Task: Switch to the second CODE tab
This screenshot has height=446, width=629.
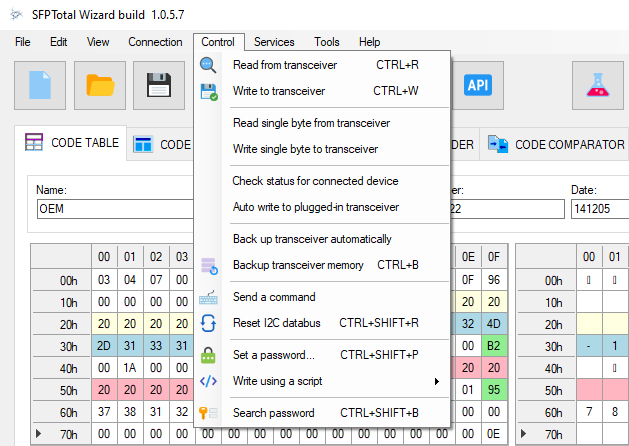Action: tap(162, 144)
